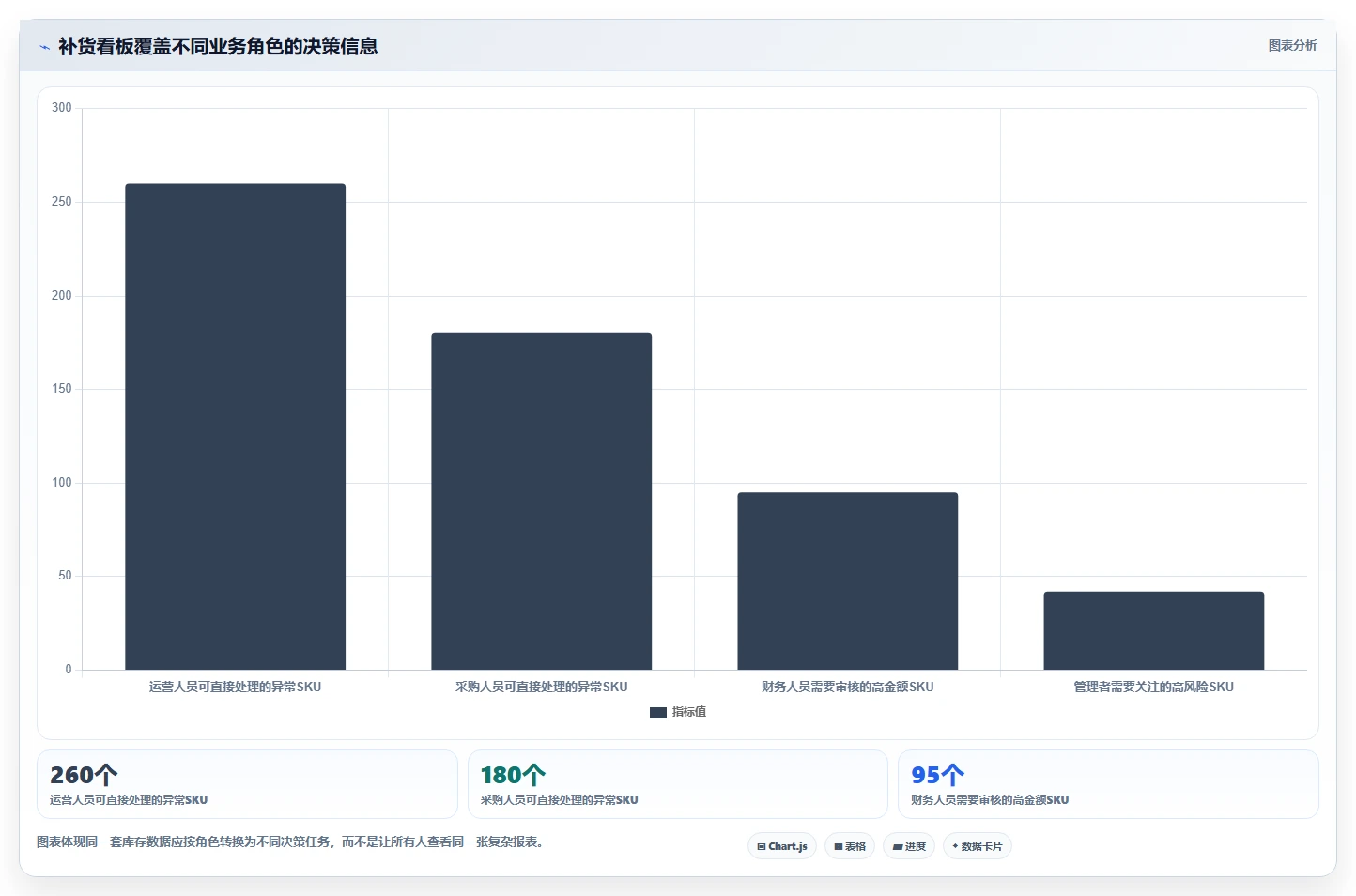Click the y-axis value 250

pyautogui.click(x=62, y=202)
